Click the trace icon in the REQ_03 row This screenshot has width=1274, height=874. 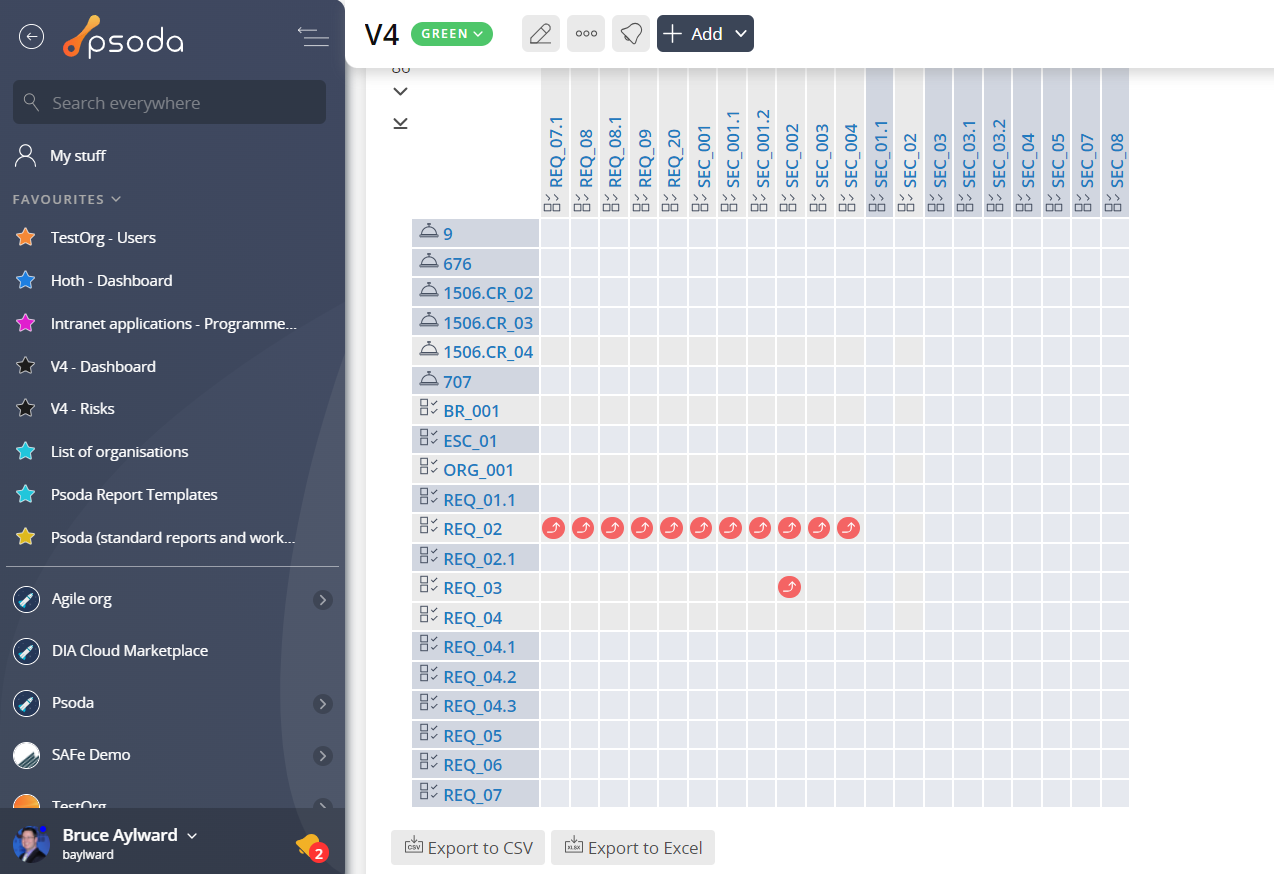[x=790, y=587]
